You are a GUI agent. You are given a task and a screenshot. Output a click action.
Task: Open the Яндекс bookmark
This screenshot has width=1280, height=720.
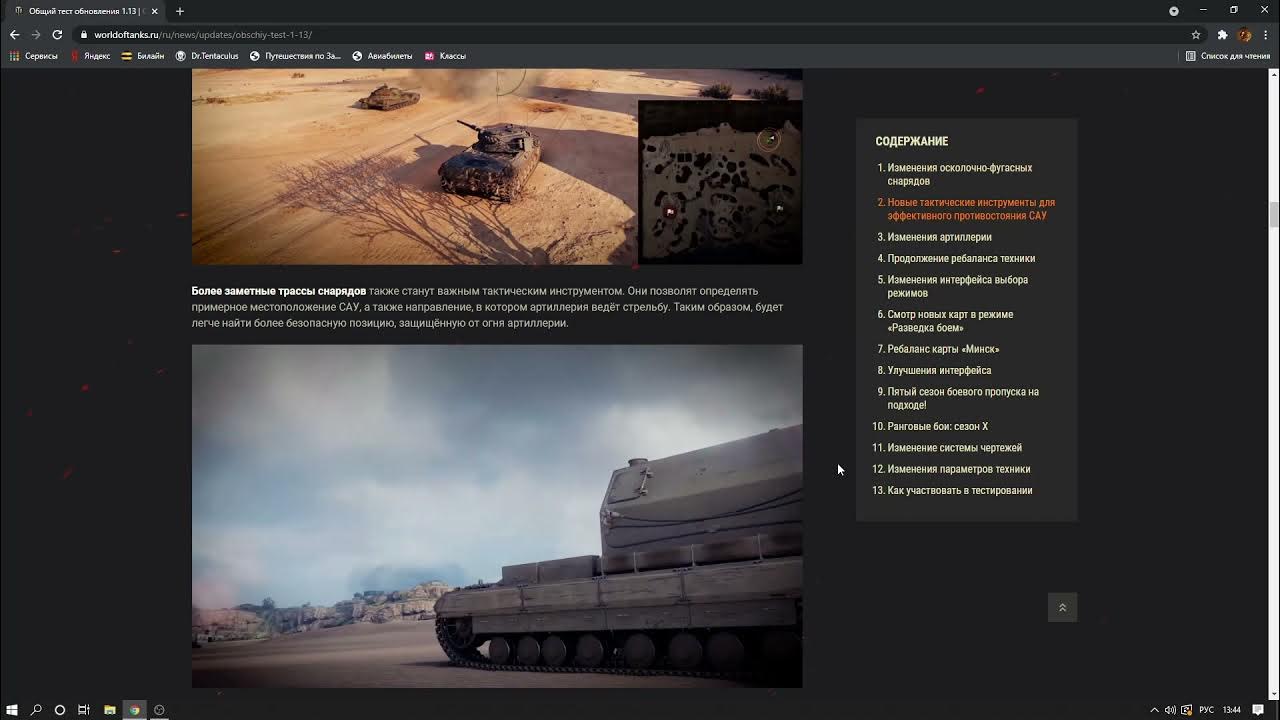tap(90, 56)
